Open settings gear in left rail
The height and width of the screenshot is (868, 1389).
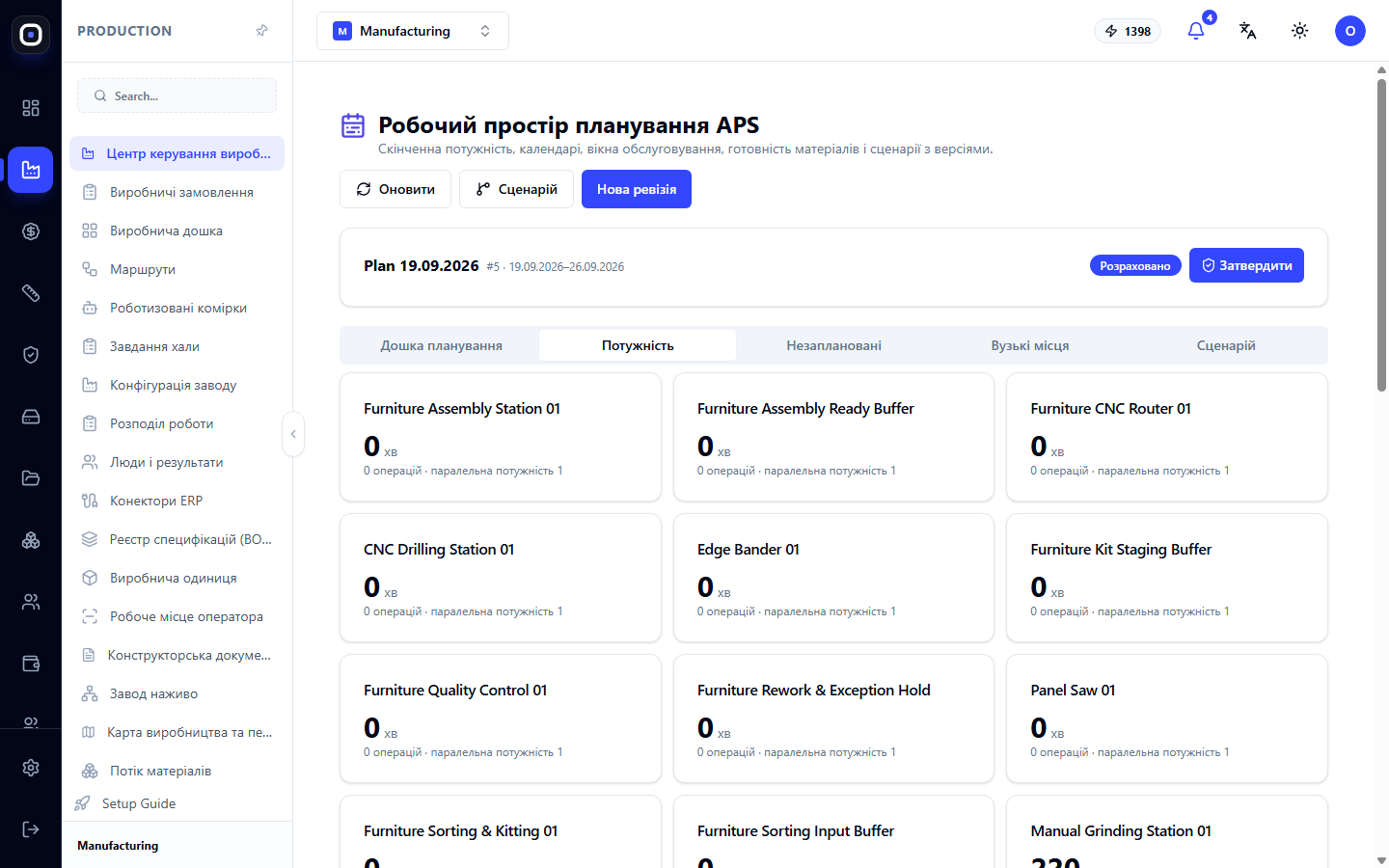click(31, 768)
